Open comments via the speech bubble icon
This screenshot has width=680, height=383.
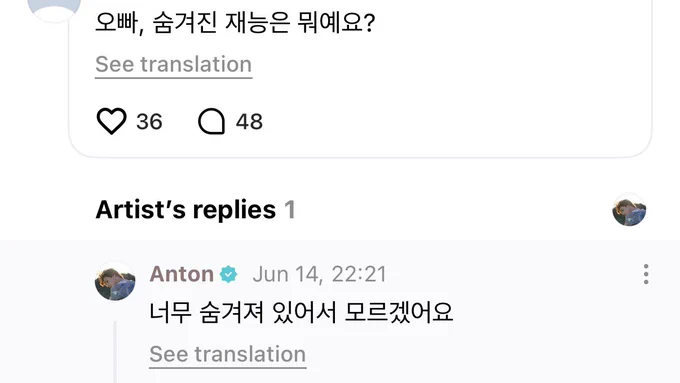pos(211,121)
